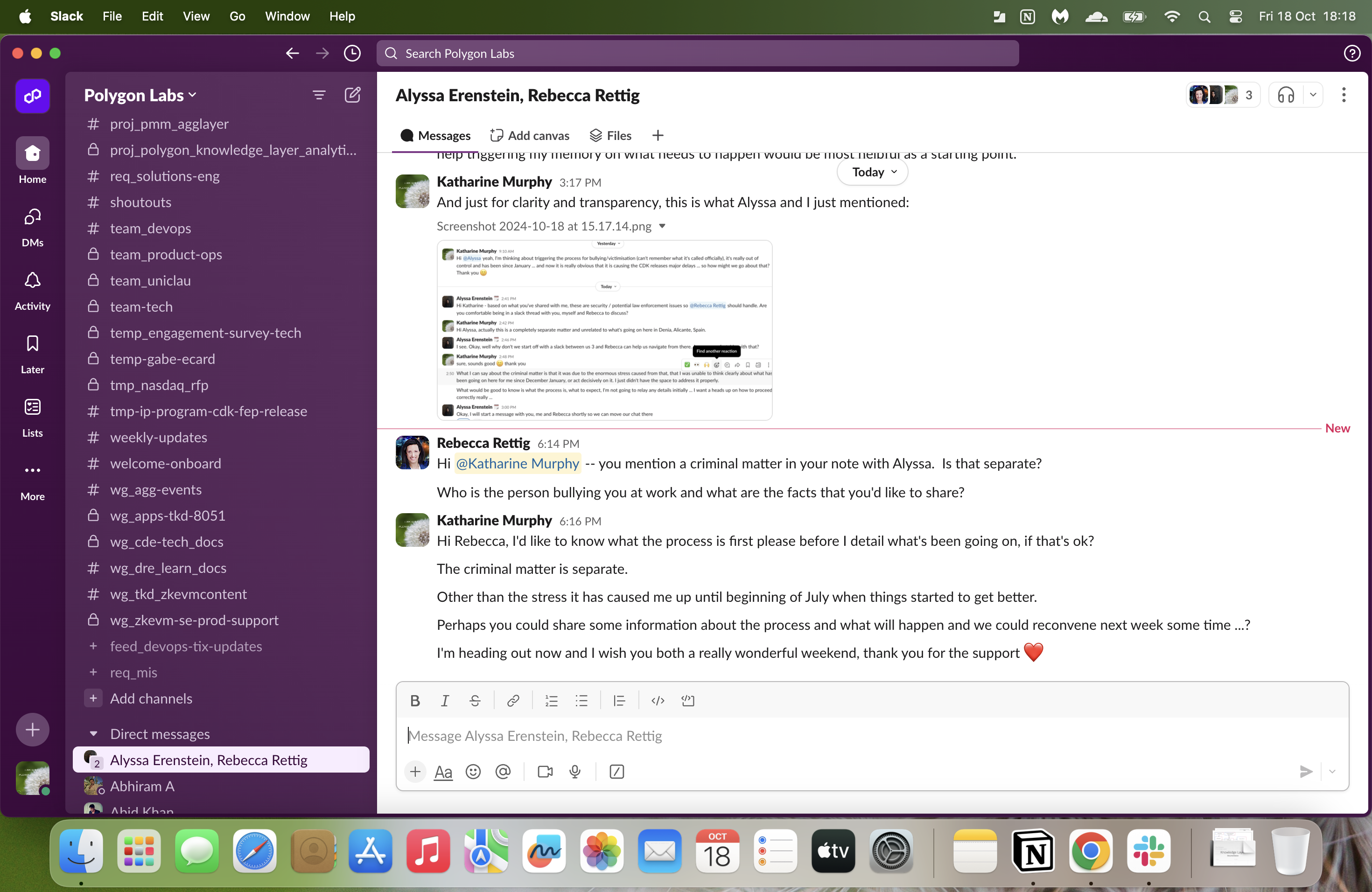The image size is (1372, 892).
Task: Open Rebecca Rettig's profile name
Action: pyautogui.click(x=483, y=443)
